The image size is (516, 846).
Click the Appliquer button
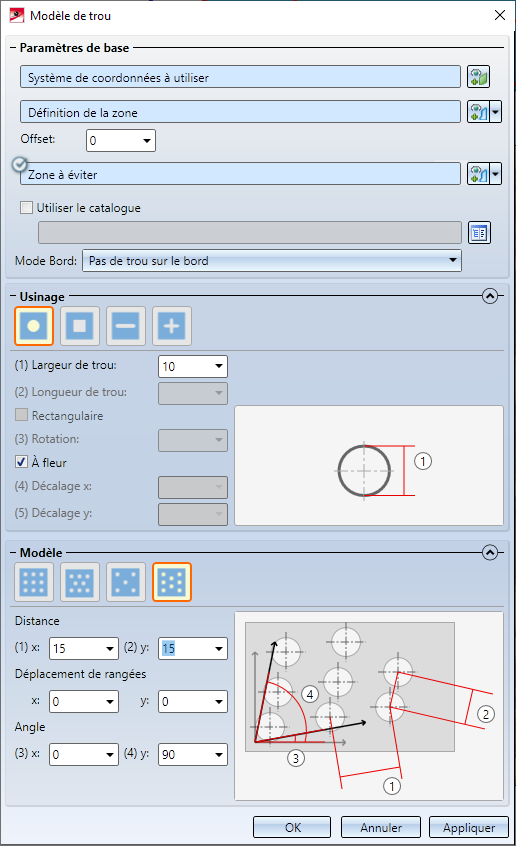[x=469, y=828]
